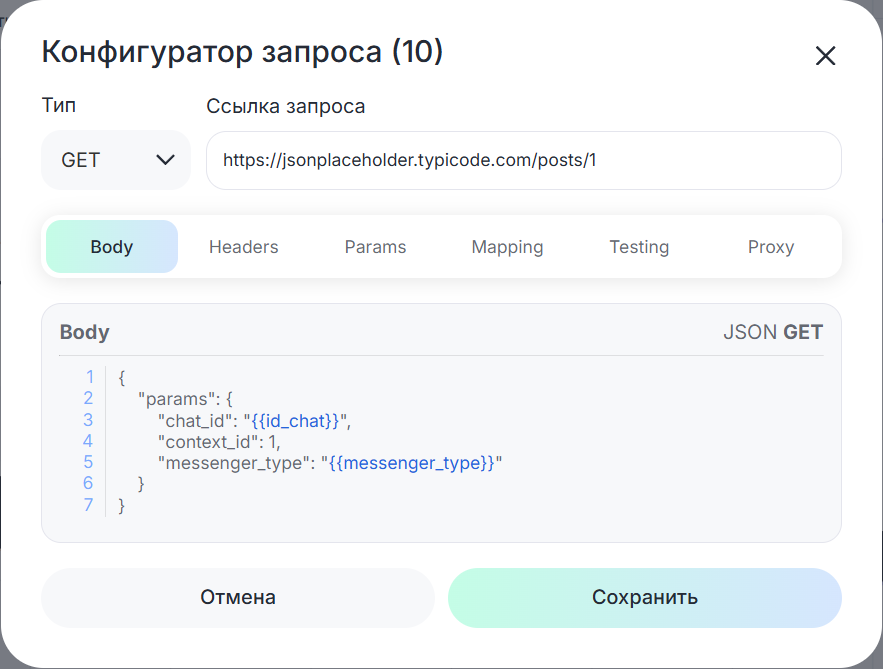The height and width of the screenshot is (669, 883).
Task: Click the {{messenger_type}} template variable
Action: pos(412,463)
